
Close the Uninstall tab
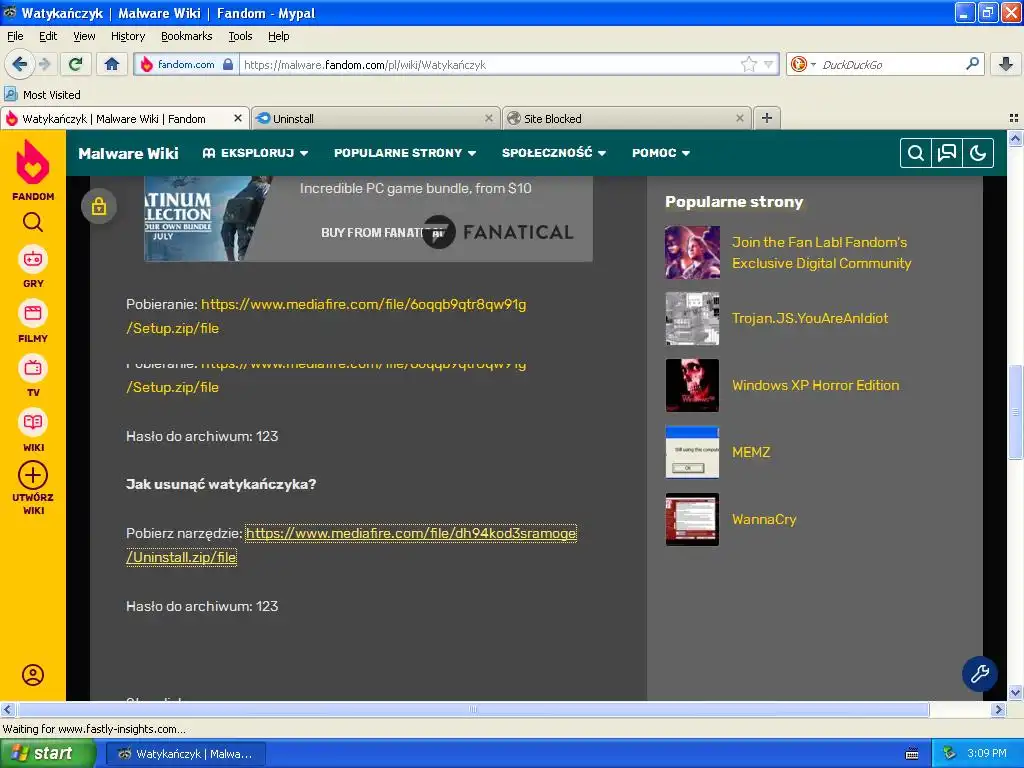click(x=488, y=118)
